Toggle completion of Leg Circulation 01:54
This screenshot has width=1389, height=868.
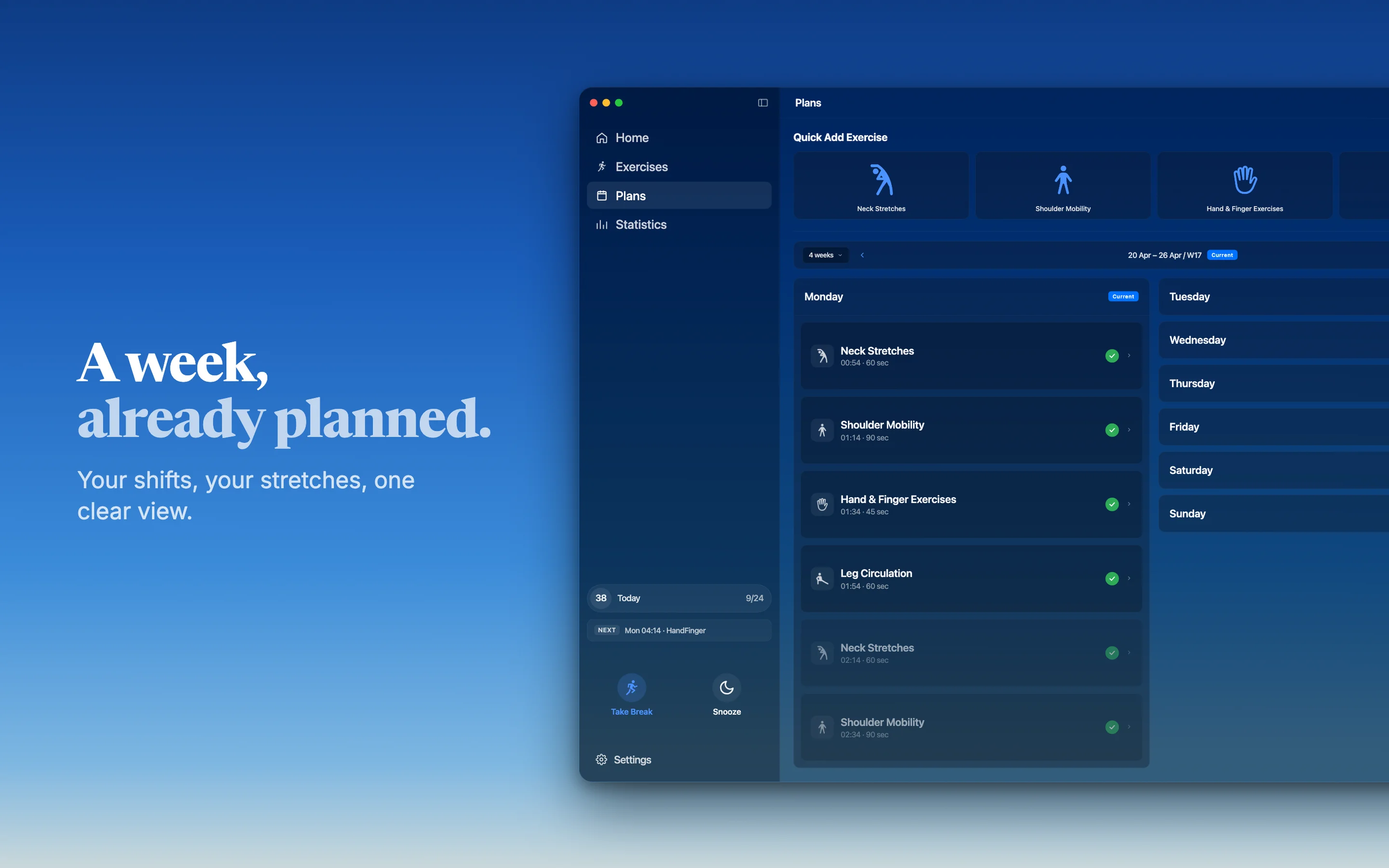pyautogui.click(x=1112, y=579)
